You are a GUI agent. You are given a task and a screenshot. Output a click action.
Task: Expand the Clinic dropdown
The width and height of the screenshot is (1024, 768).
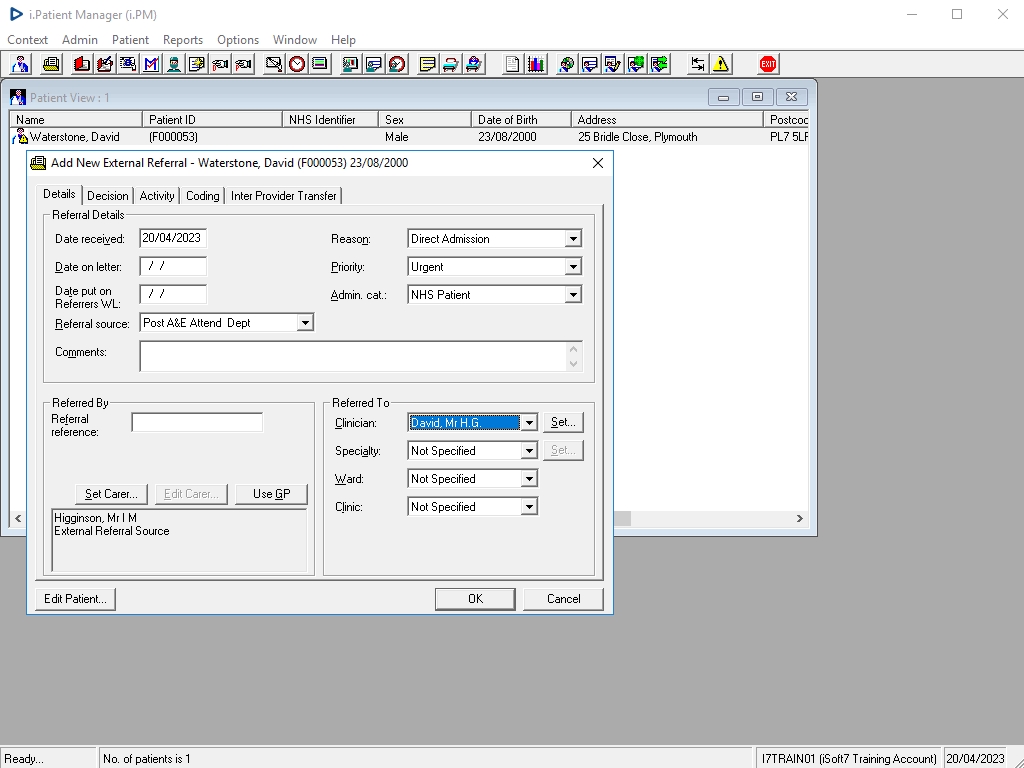pyautogui.click(x=529, y=507)
